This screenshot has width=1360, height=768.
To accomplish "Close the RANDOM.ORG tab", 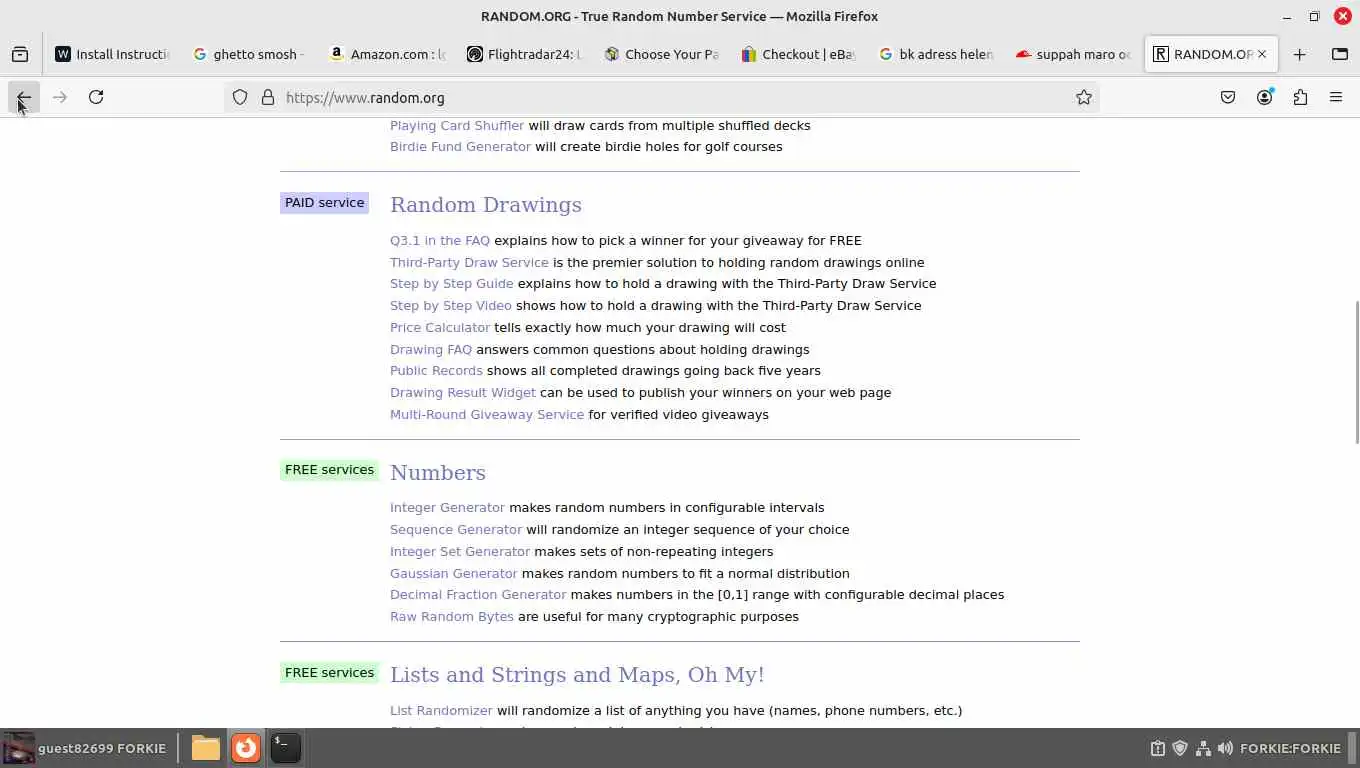I will 1262,54.
